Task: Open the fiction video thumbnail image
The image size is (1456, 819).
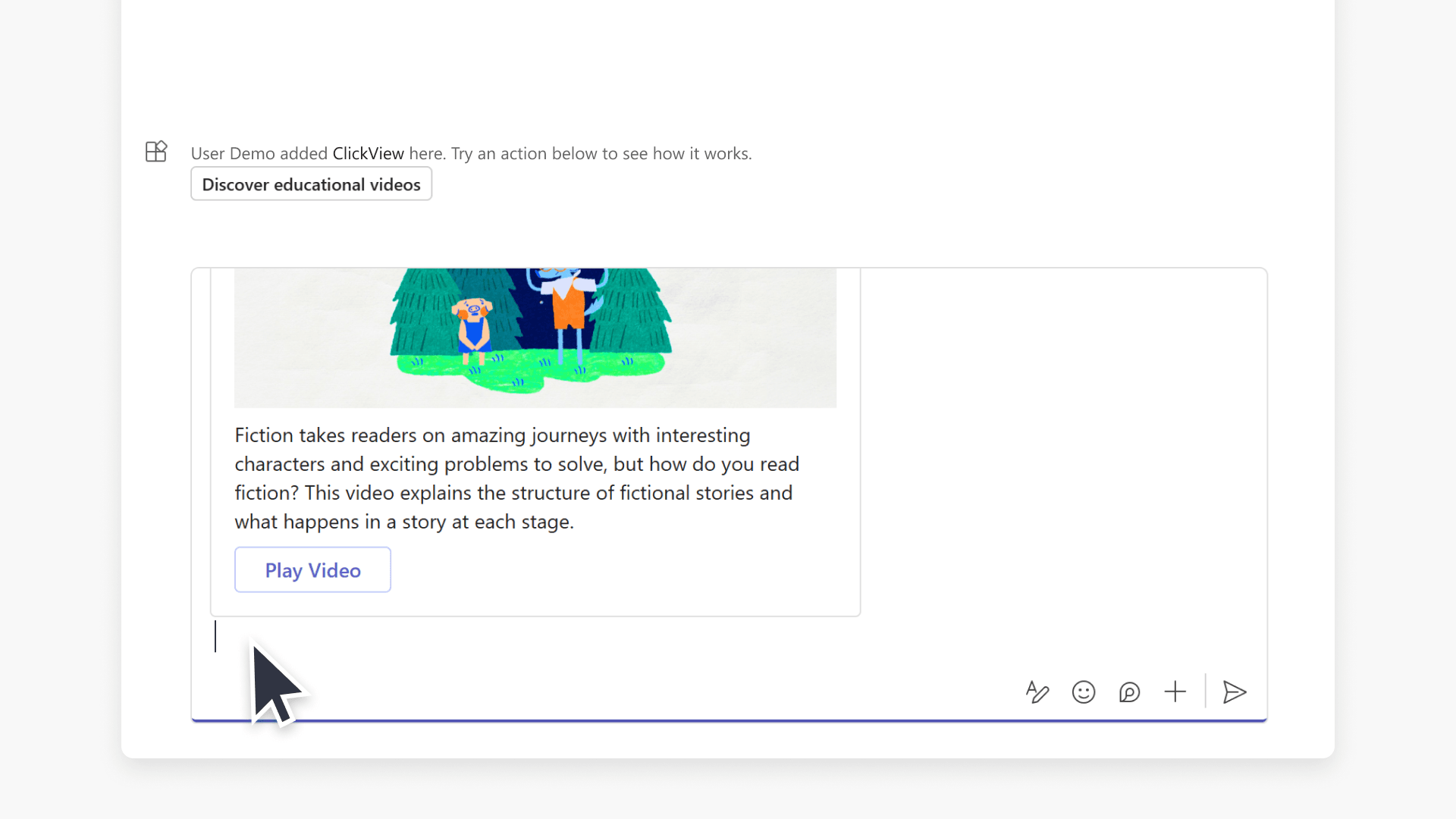Action: (x=535, y=337)
